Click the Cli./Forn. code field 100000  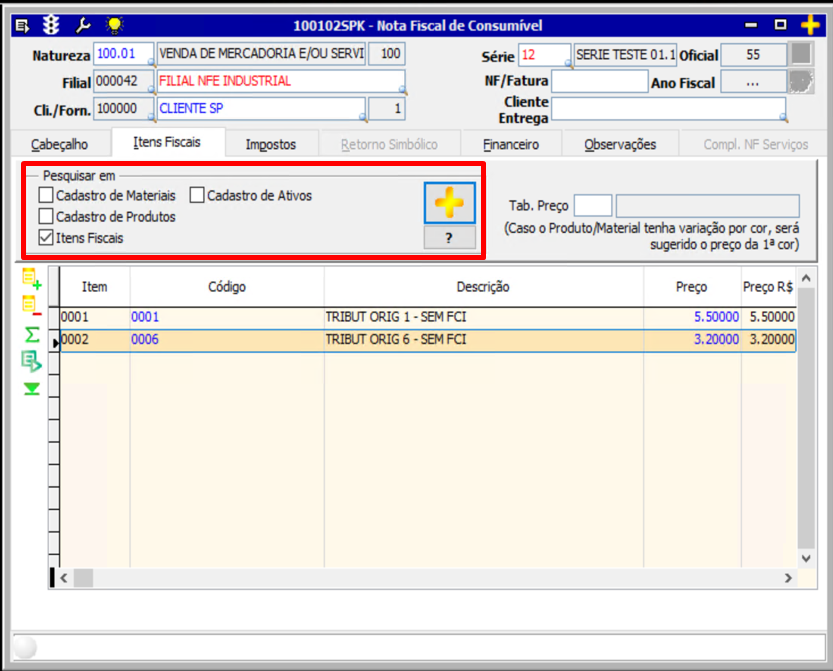[123, 108]
